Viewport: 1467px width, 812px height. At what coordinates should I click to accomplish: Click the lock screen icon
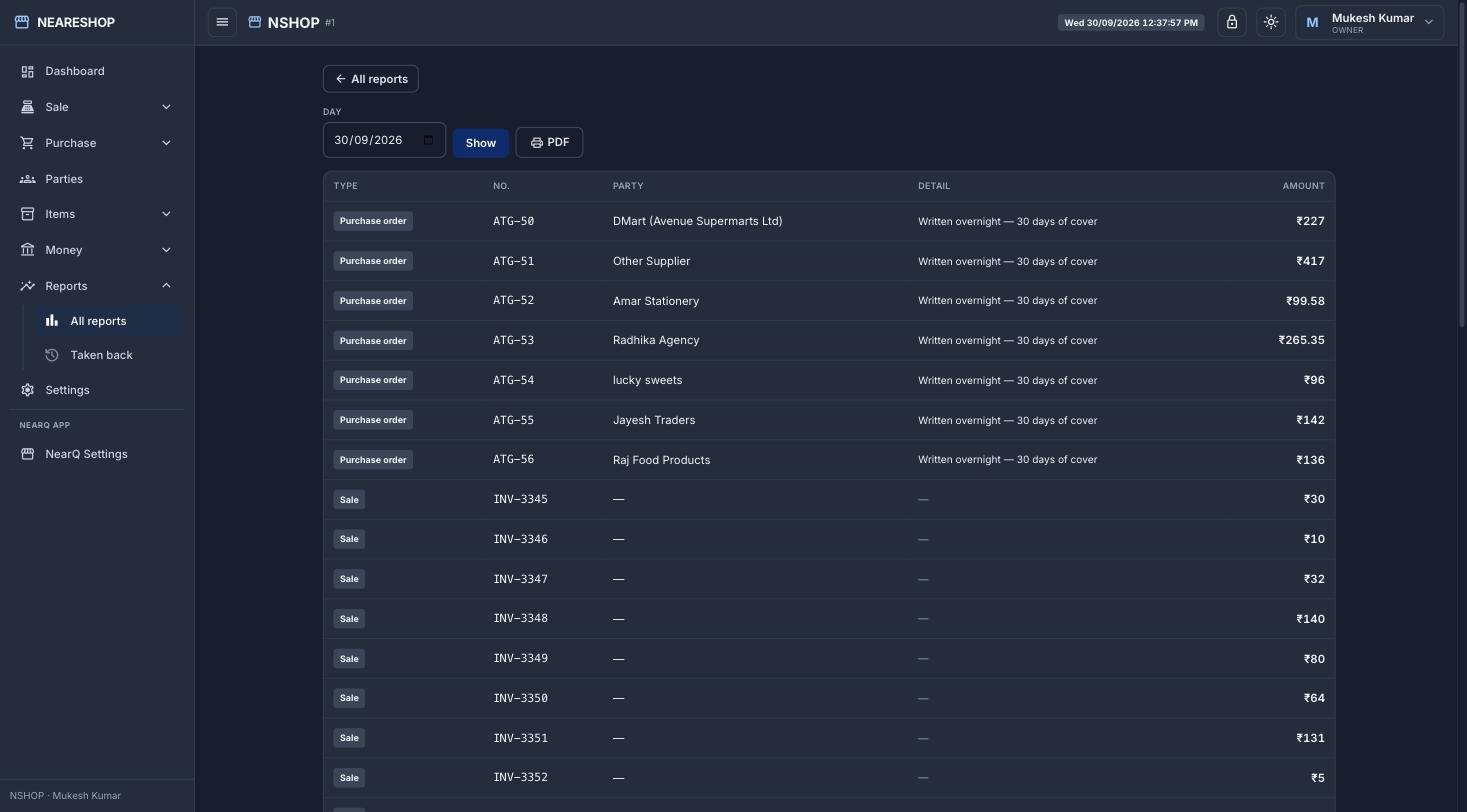1232,22
